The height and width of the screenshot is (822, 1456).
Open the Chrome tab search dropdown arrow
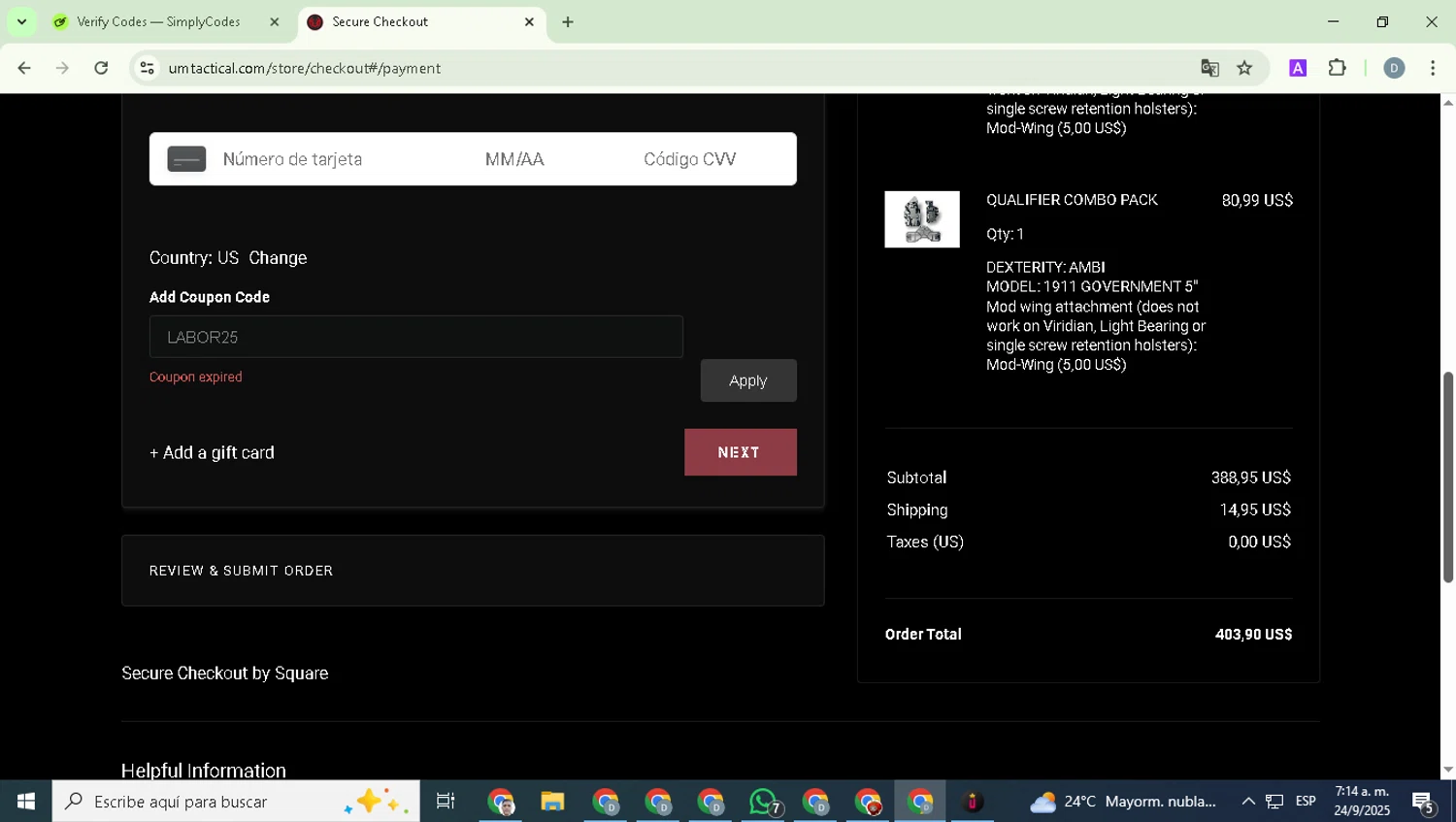21,21
